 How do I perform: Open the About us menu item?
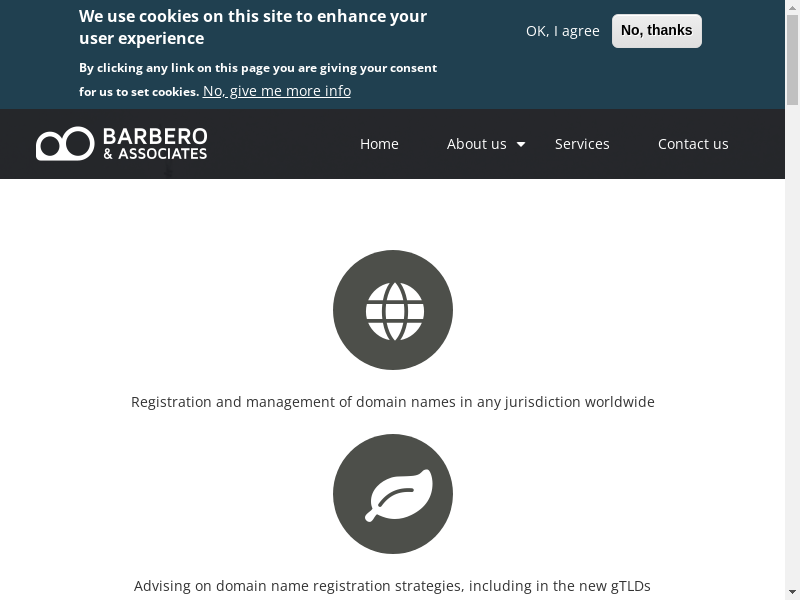[x=476, y=144]
